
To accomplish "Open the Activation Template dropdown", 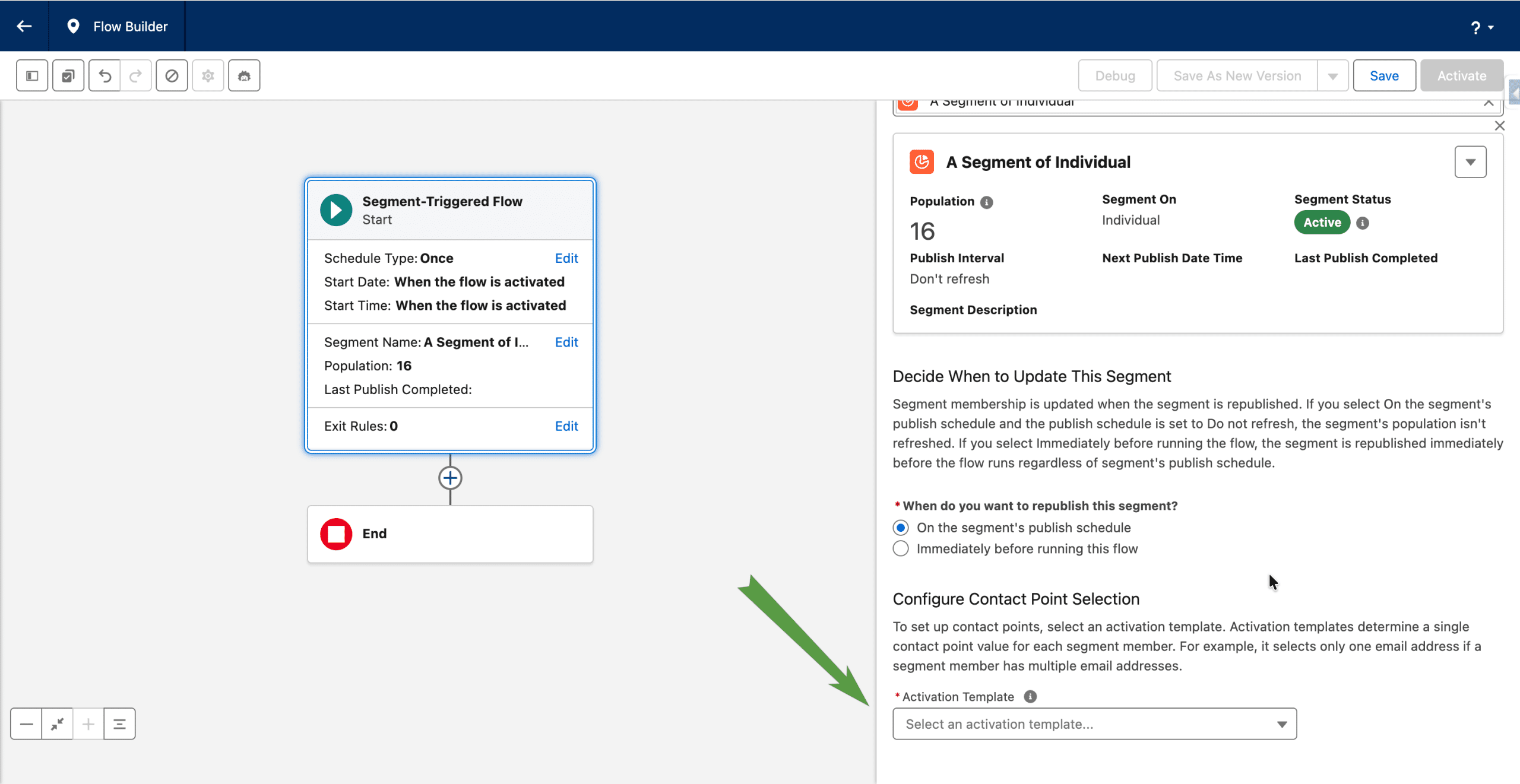I will coord(1094,724).
